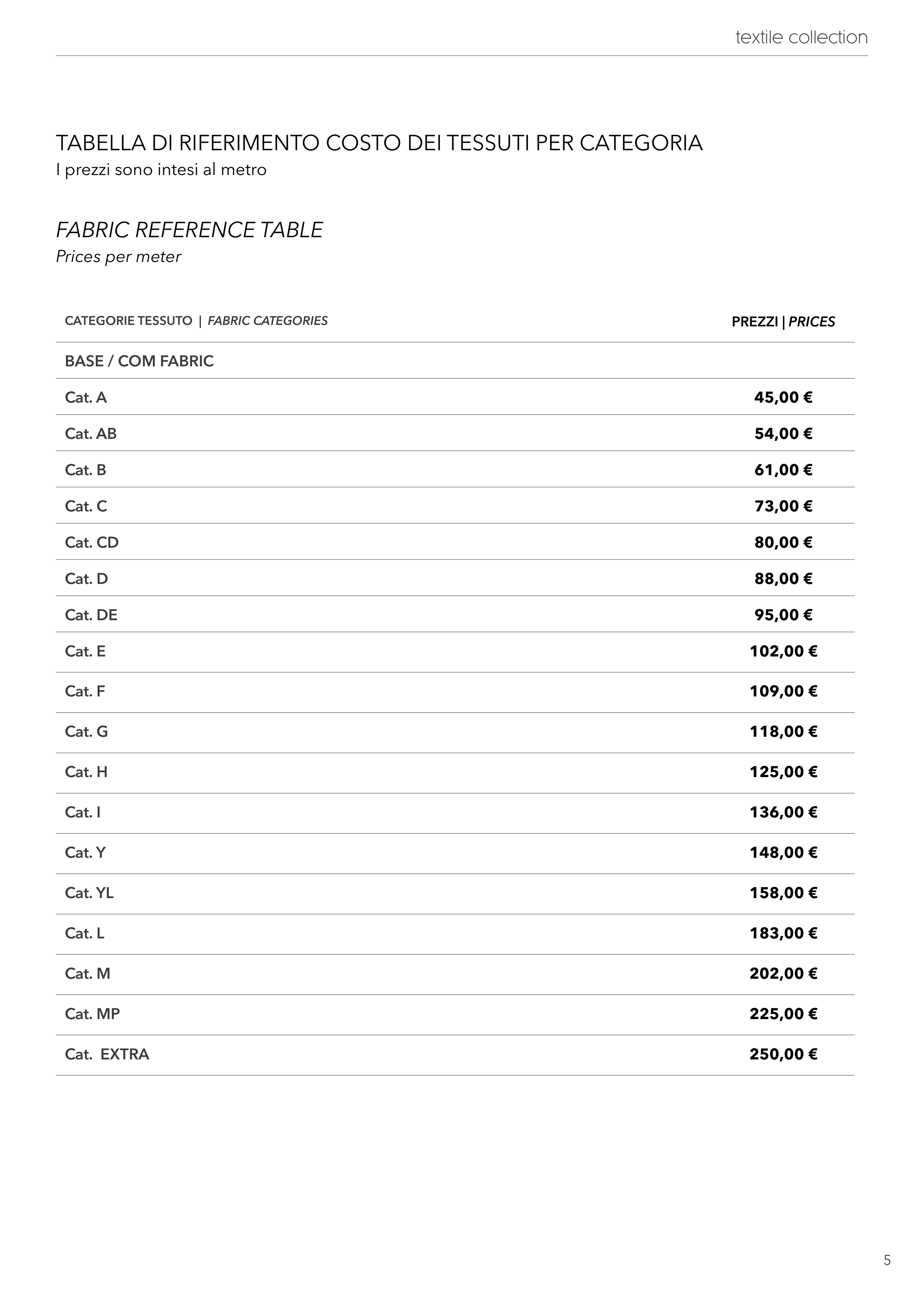Screen dimensions: 924x1307
Task: Click the 54,00 € price for Cat. AB
Action: 783,434
